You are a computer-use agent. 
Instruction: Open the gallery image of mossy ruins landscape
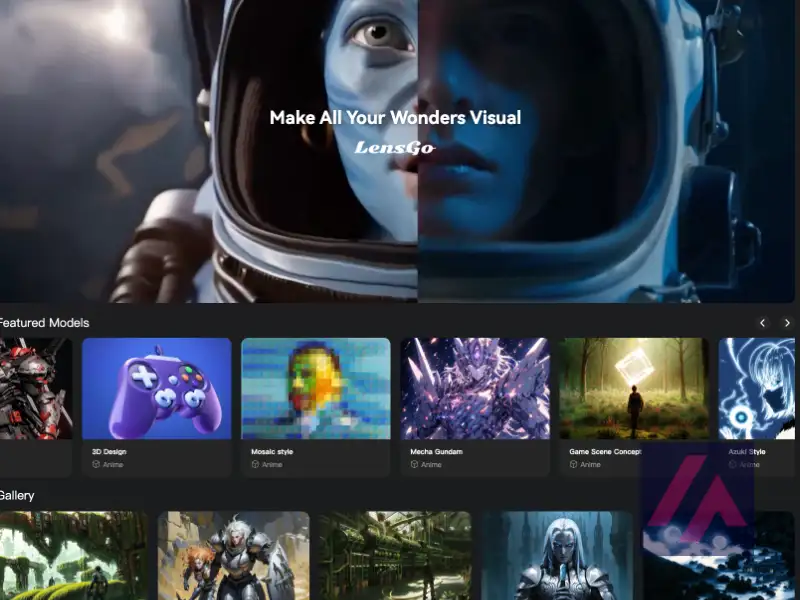pyautogui.click(x=74, y=556)
